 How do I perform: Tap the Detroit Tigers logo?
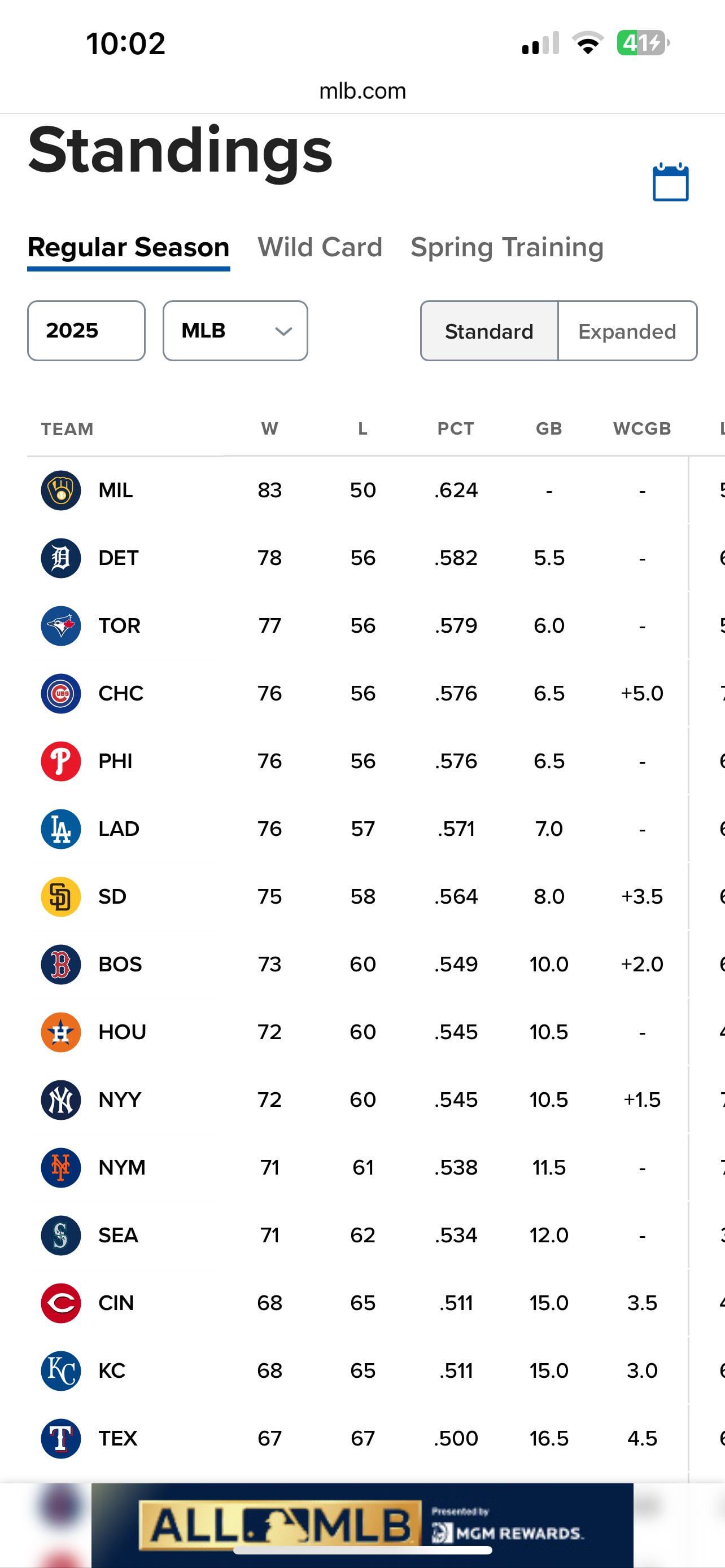[61, 558]
